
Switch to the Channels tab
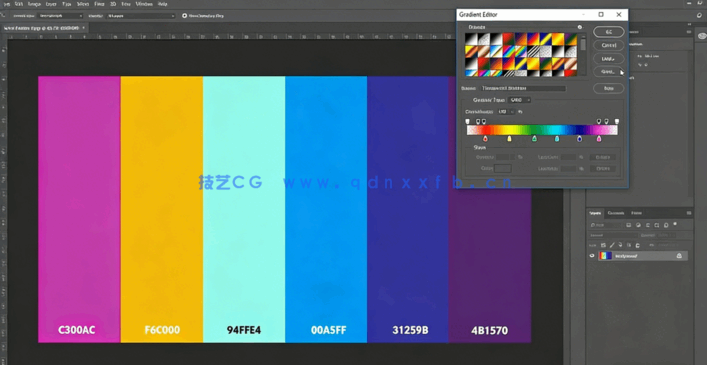[x=616, y=213]
